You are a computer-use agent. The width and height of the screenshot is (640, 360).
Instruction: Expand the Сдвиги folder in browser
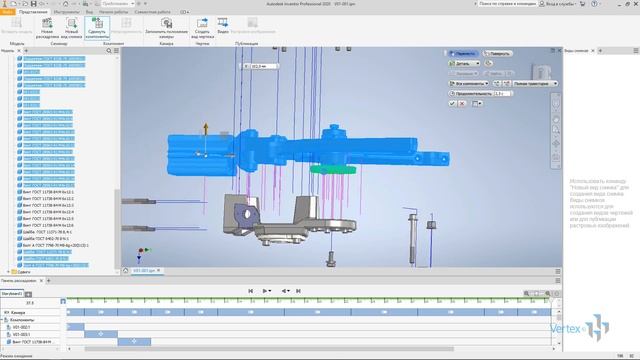pyautogui.click(x=8, y=271)
